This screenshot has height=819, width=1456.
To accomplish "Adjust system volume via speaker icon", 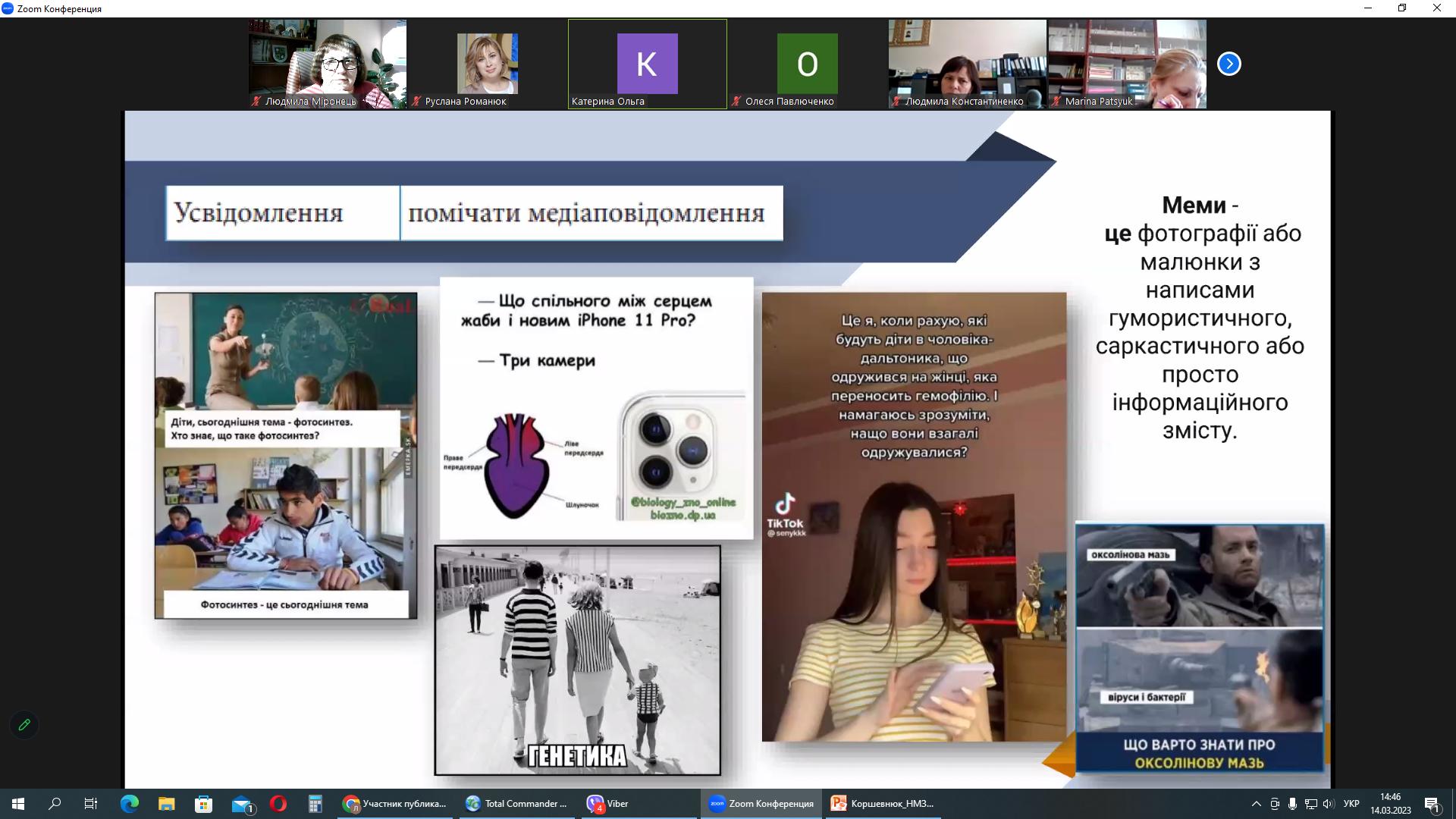I will tap(1328, 803).
